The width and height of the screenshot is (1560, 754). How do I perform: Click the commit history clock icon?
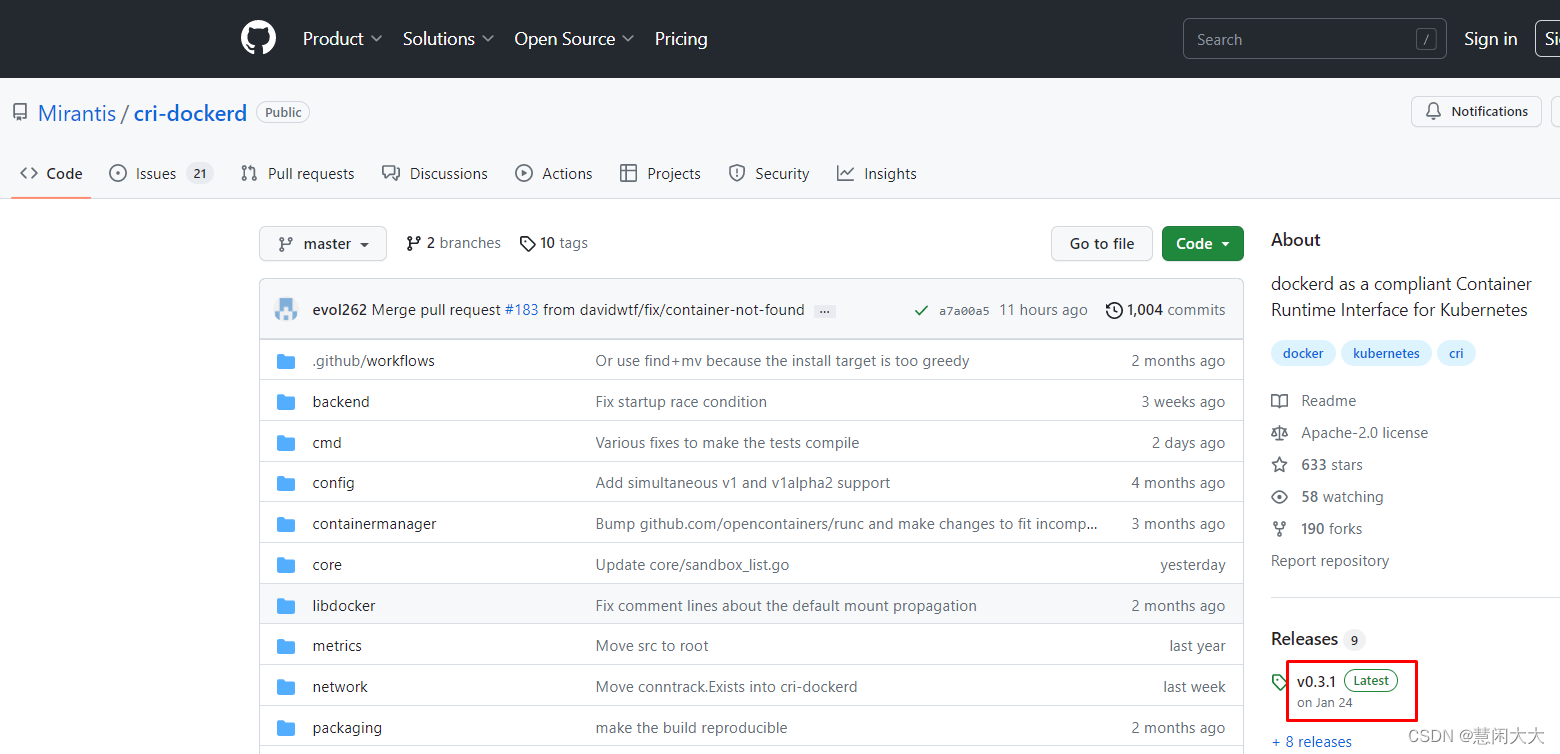point(1114,310)
